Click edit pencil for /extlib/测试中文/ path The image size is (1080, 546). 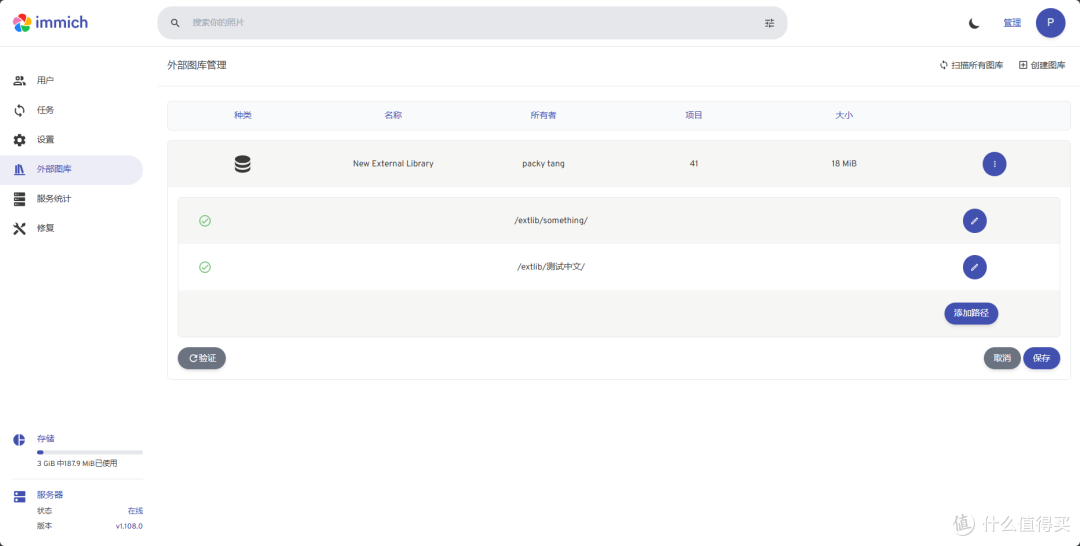point(974,267)
